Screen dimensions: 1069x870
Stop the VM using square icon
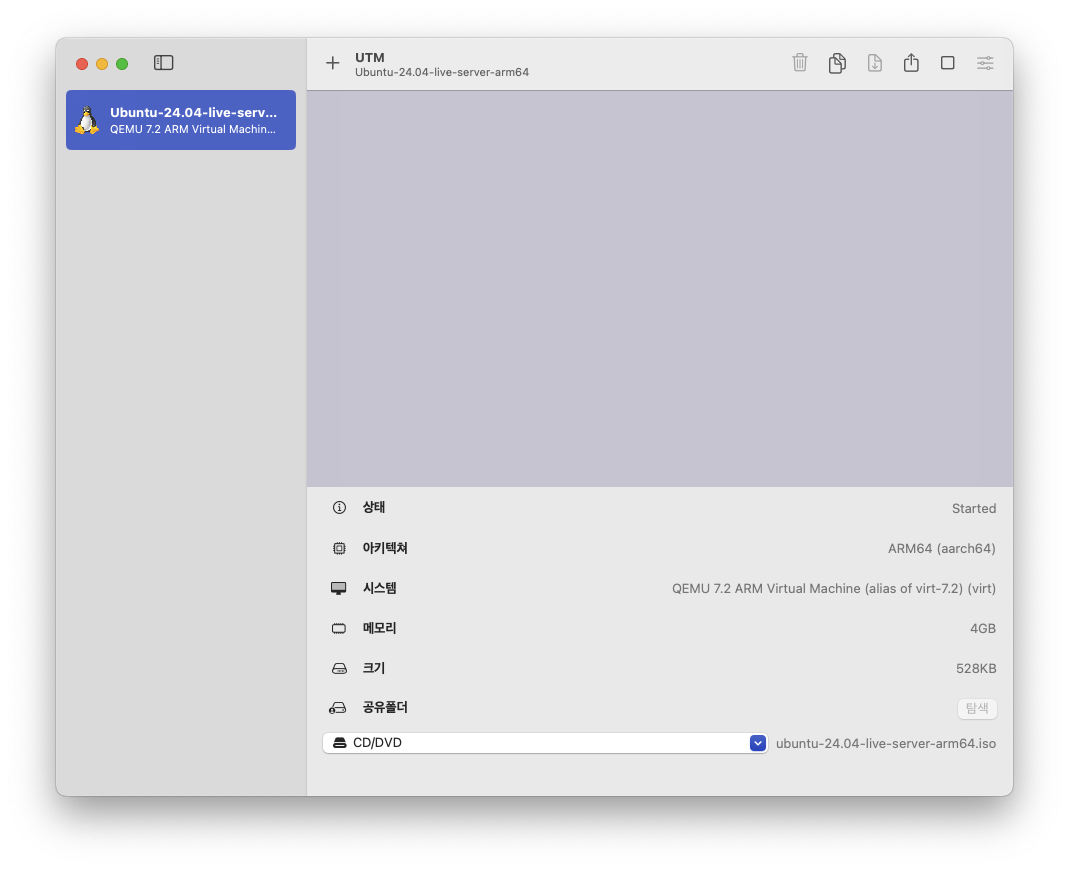[948, 63]
